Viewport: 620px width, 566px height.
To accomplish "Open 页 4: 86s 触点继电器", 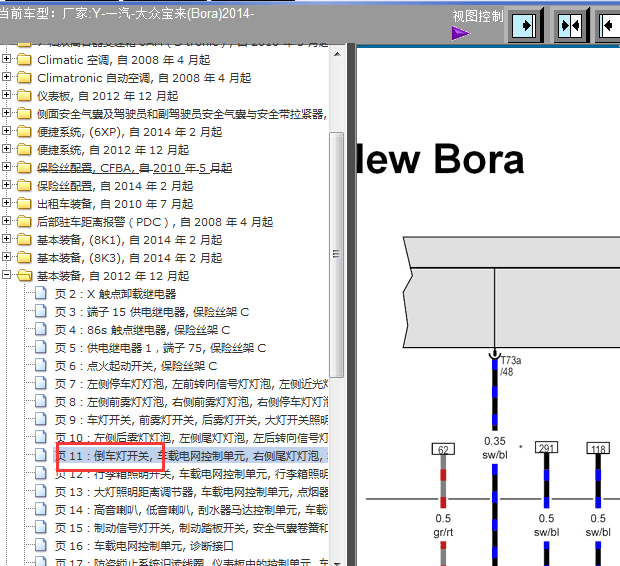I will click(142, 330).
